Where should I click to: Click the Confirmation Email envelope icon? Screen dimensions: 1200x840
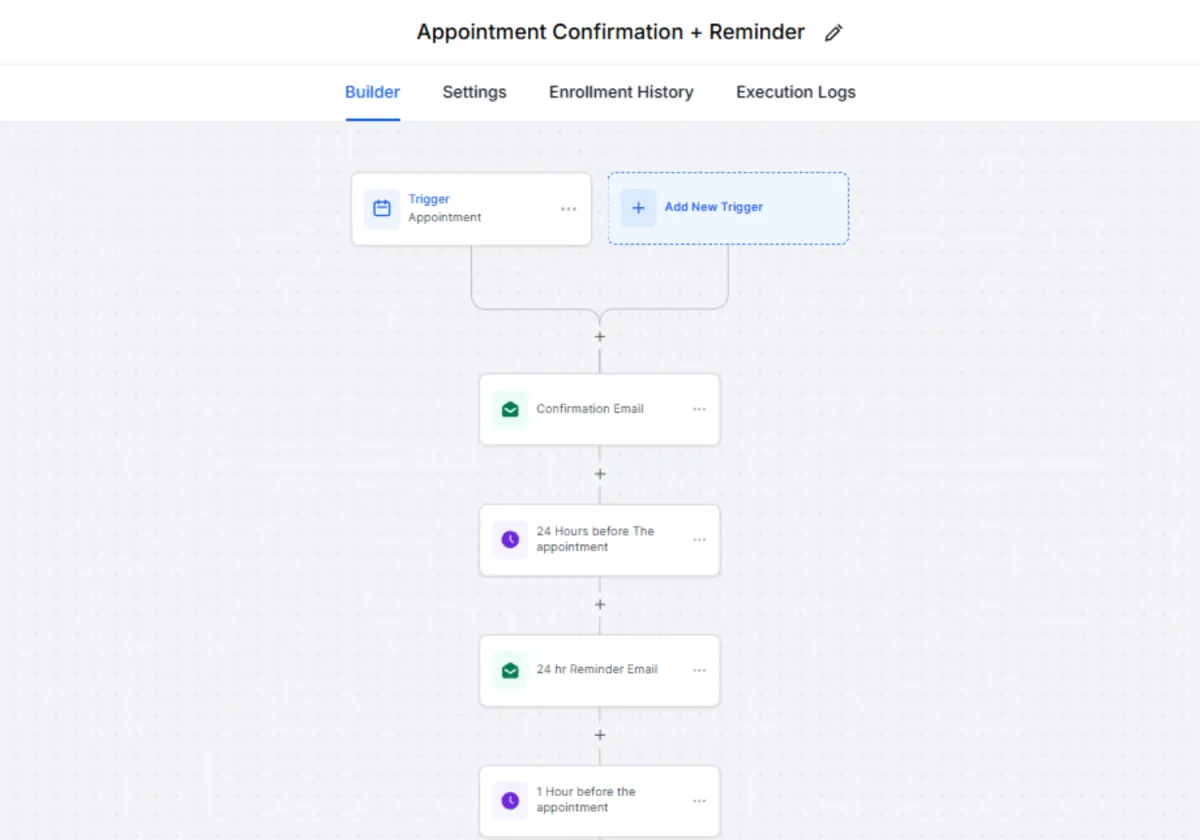[x=510, y=409]
